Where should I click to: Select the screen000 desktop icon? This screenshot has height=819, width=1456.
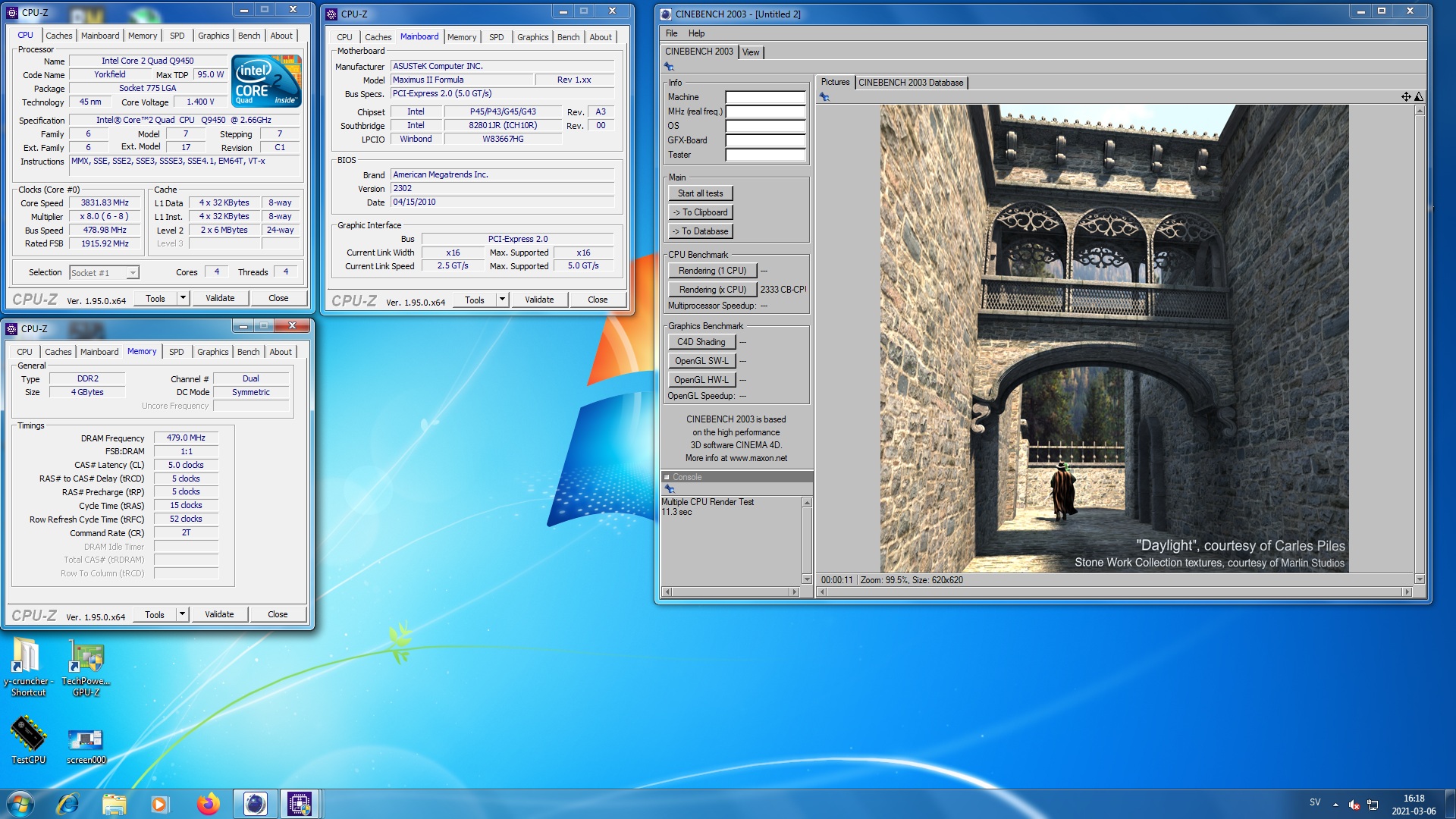point(86,745)
